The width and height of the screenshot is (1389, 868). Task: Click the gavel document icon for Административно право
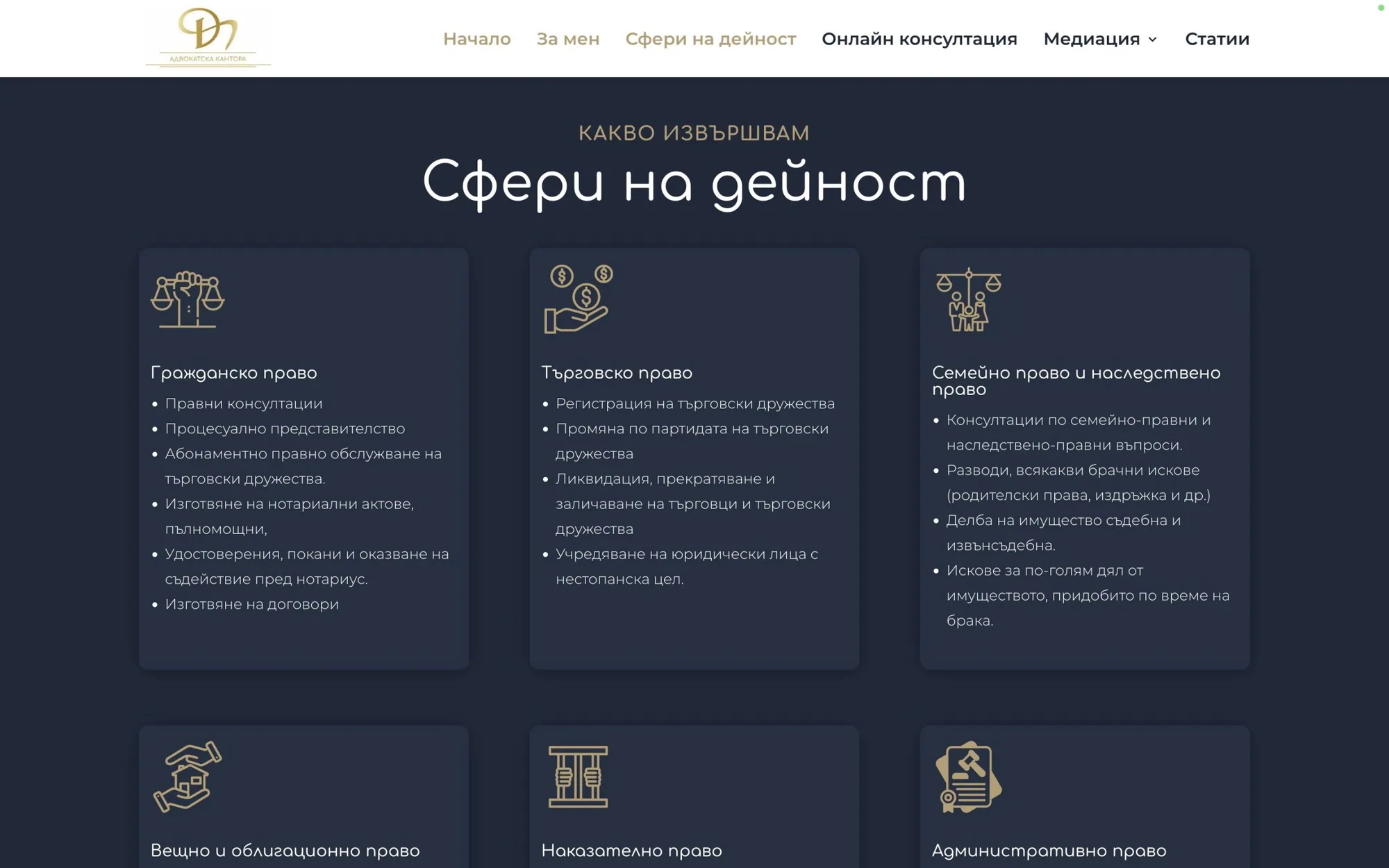tap(969, 776)
